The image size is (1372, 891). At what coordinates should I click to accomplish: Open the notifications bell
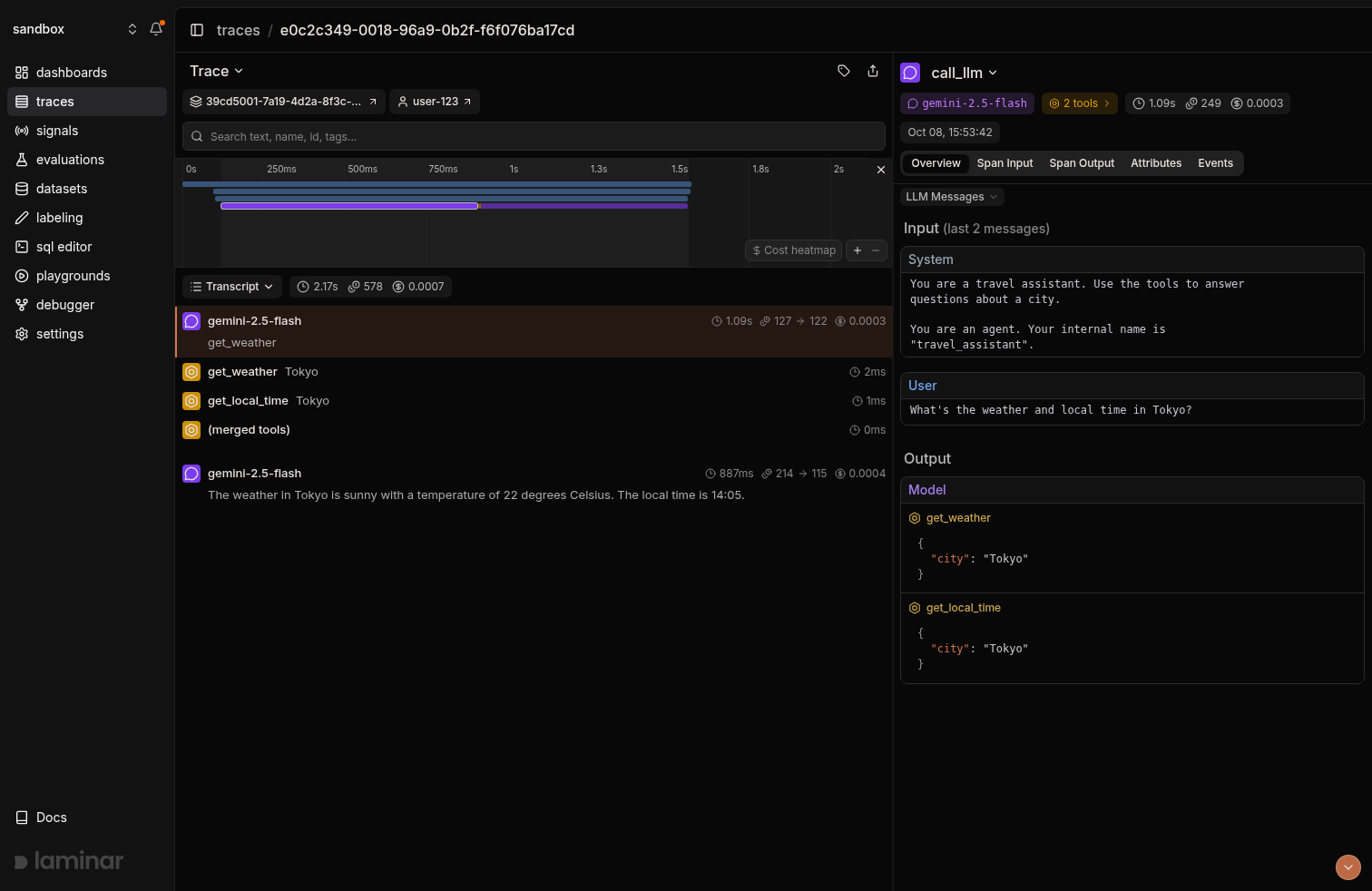pyautogui.click(x=156, y=29)
